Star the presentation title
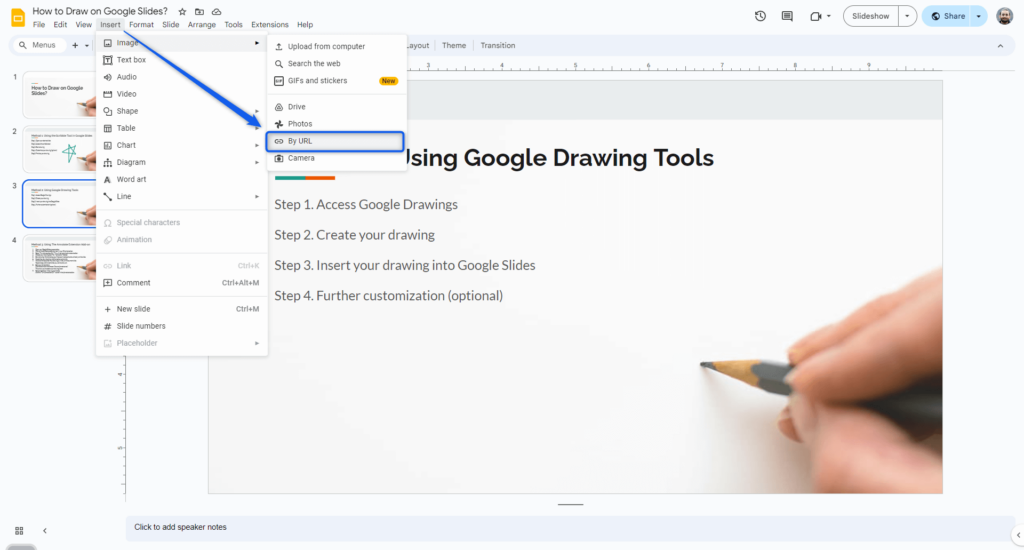The height and width of the screenshot is (550, 1024). click(x=182, y=11)
